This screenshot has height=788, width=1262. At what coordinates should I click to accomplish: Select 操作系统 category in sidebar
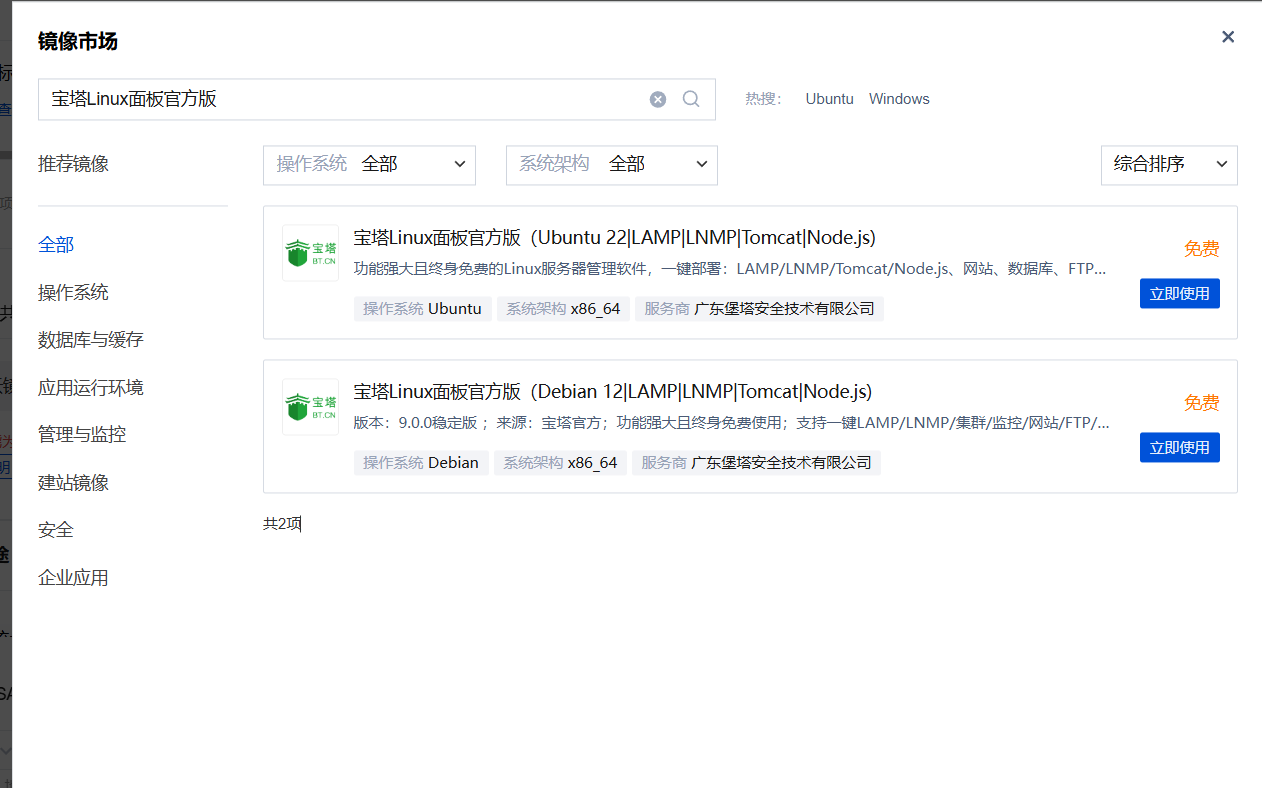[73, 293]
